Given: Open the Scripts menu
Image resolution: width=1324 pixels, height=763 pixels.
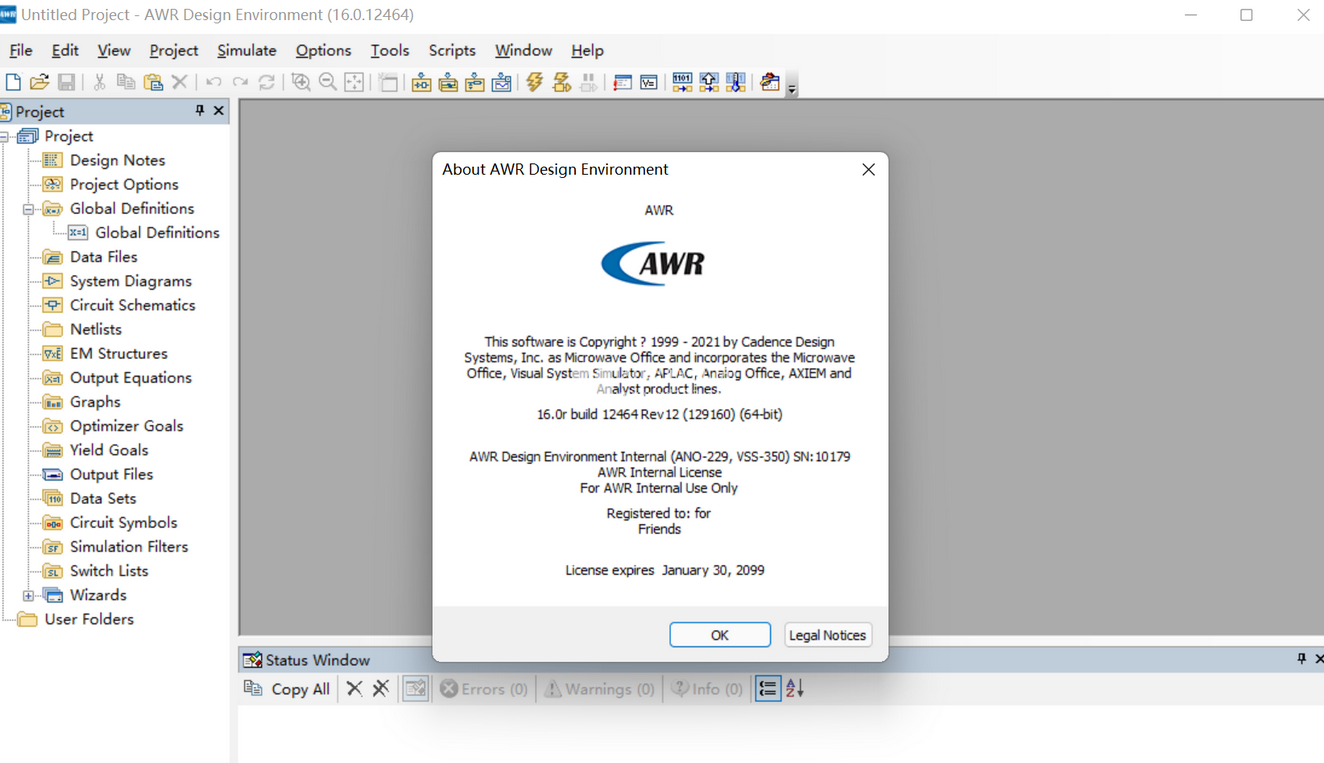Looking at the screenshot, I should 452,50.
